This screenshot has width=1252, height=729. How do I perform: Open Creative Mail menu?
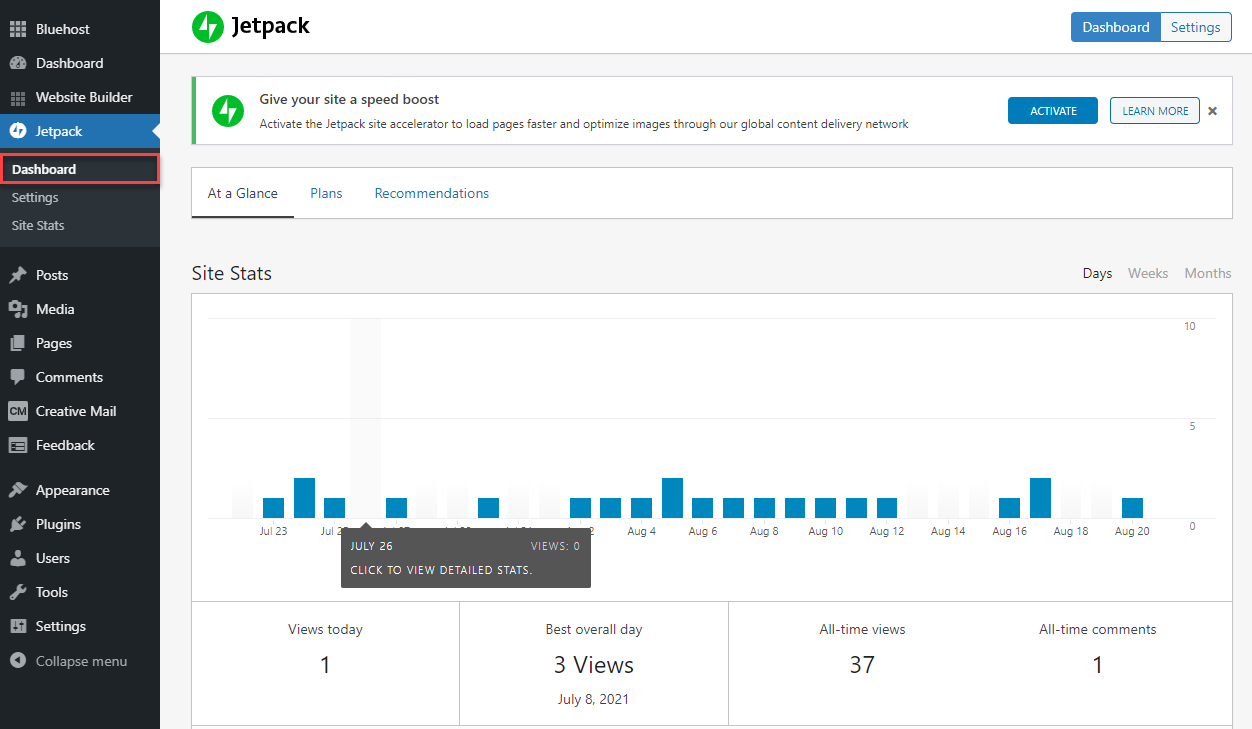[x=80, y=411]
